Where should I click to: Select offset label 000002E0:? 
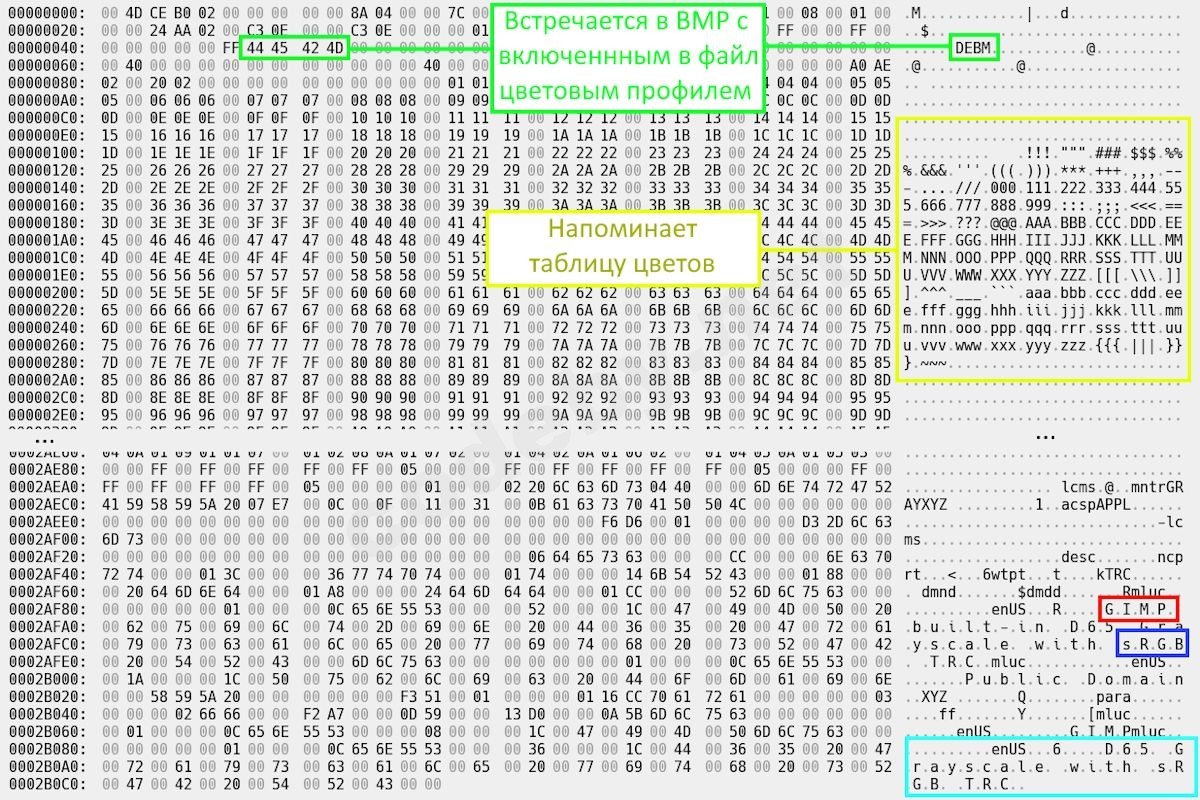point(46,415)
